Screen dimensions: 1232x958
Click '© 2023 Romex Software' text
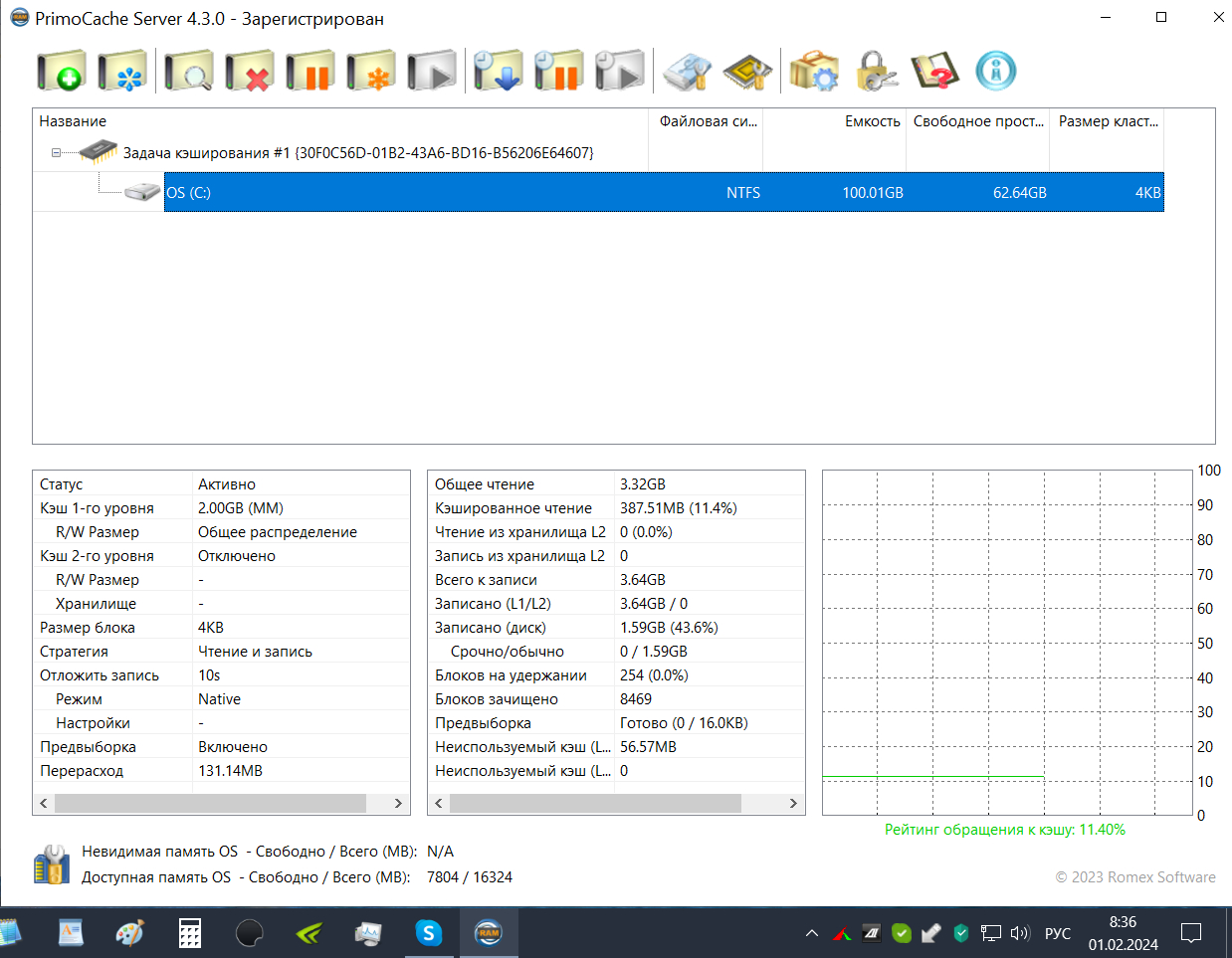pyautogui.click(x=1135, y=877)
